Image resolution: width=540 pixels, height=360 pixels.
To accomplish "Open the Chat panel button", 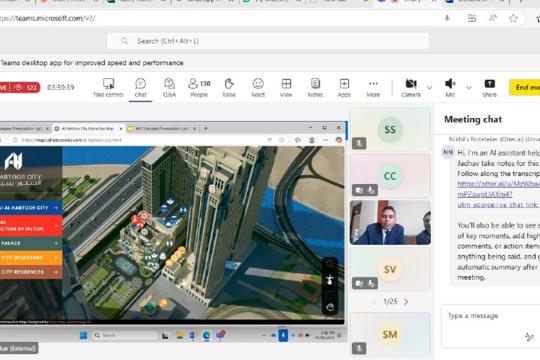I will pyautogui.click(x=141, y=88).
